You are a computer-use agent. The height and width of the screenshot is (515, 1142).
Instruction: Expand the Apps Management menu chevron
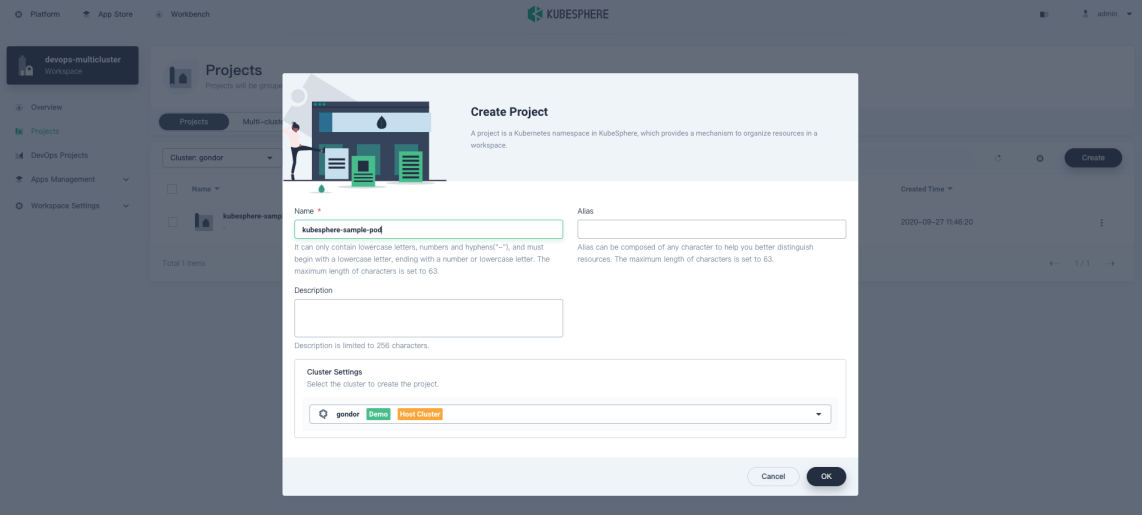coord(126,179)
